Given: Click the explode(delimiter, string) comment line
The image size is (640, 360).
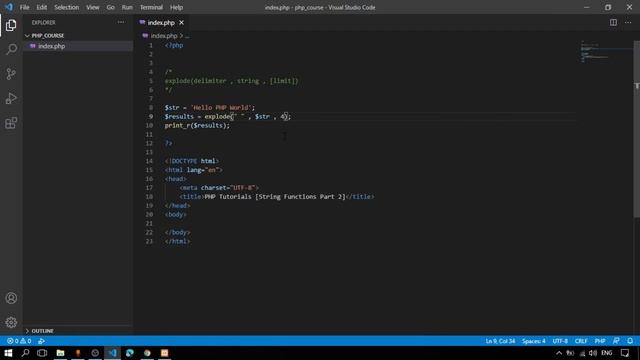Looking at the screenshot, I should (231, 81).
